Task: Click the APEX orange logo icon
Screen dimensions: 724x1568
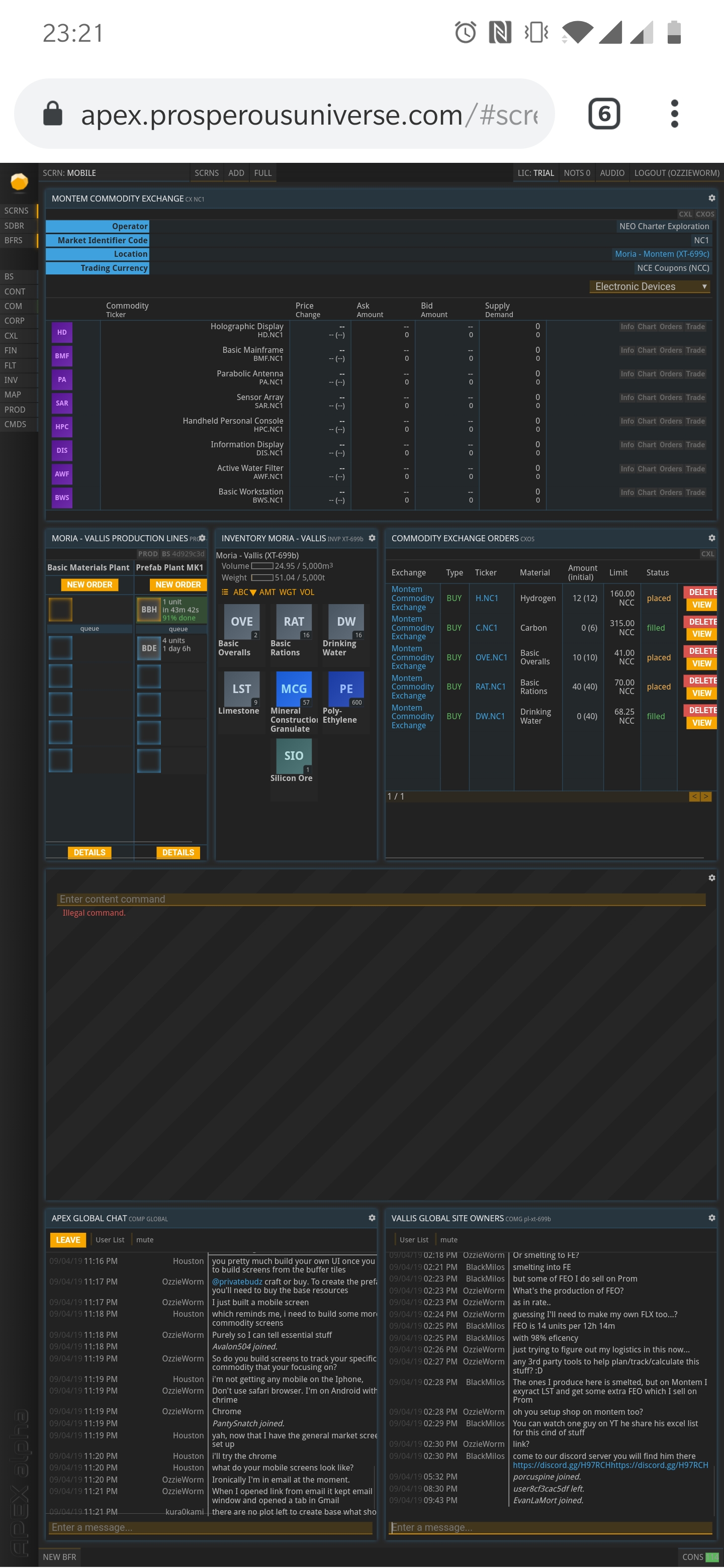Action: pos(19,181)
